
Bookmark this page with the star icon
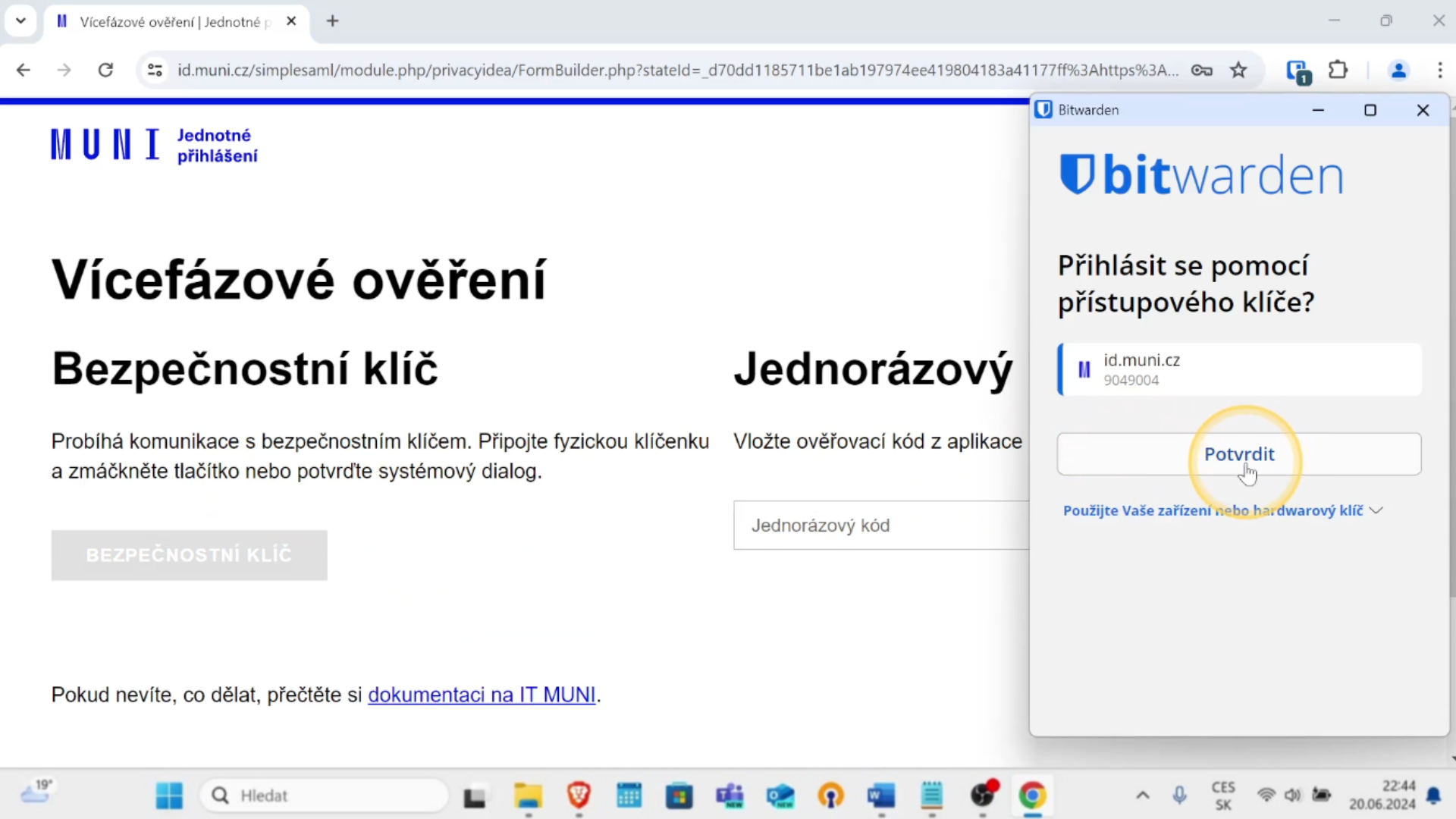click(1238, 71)
